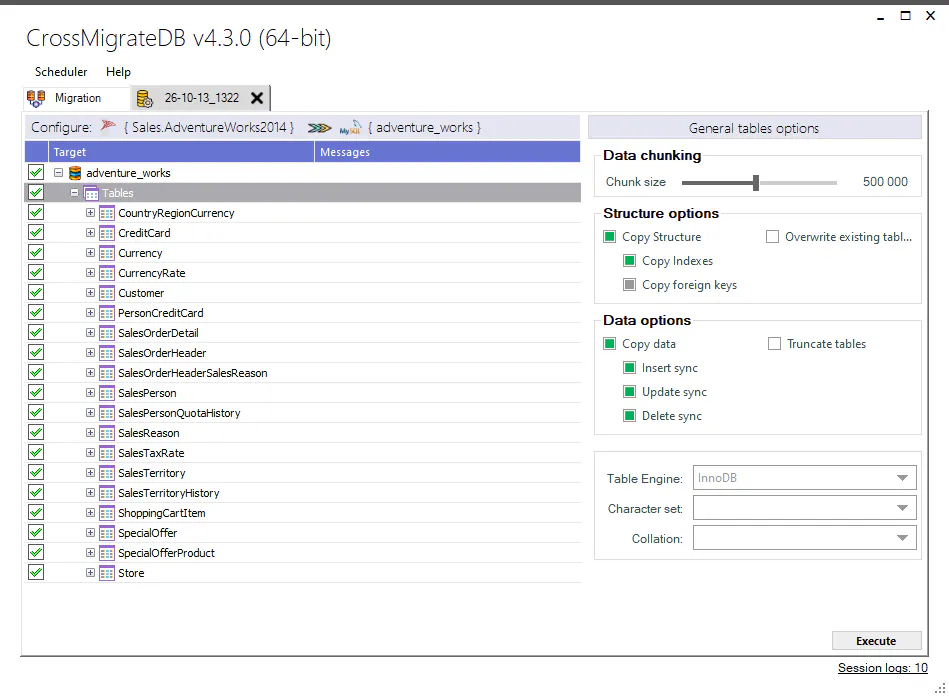Uncheck the SalesTerritory table row checkbox
This screenshot has width=949, height=697.
(36, 473)
